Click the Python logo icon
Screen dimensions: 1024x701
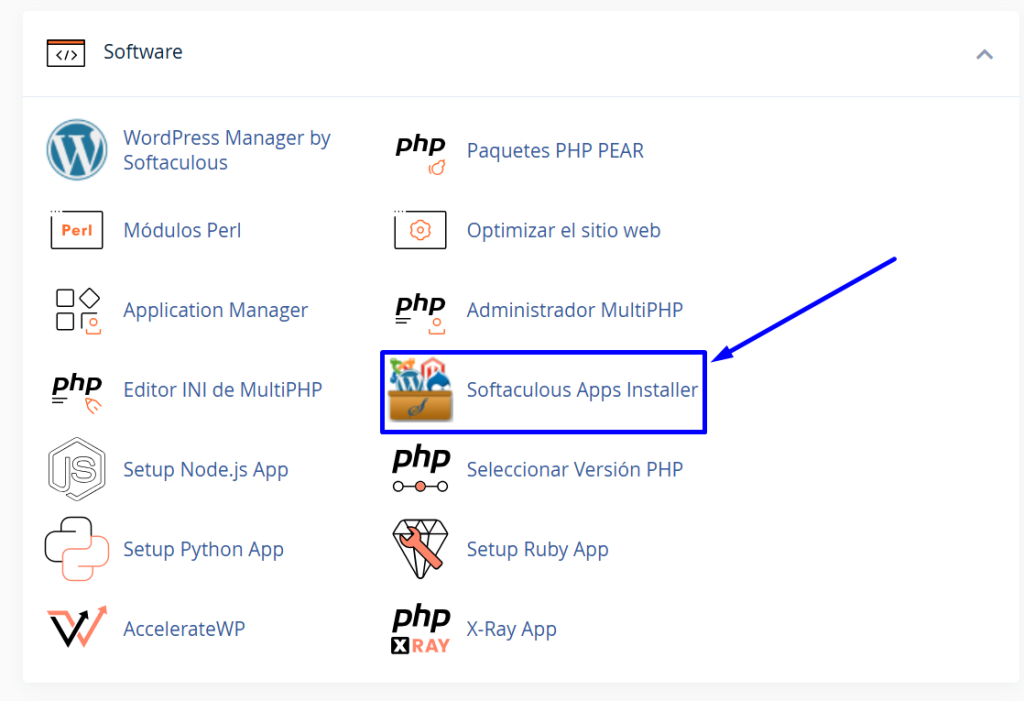(x=76, y=549)
